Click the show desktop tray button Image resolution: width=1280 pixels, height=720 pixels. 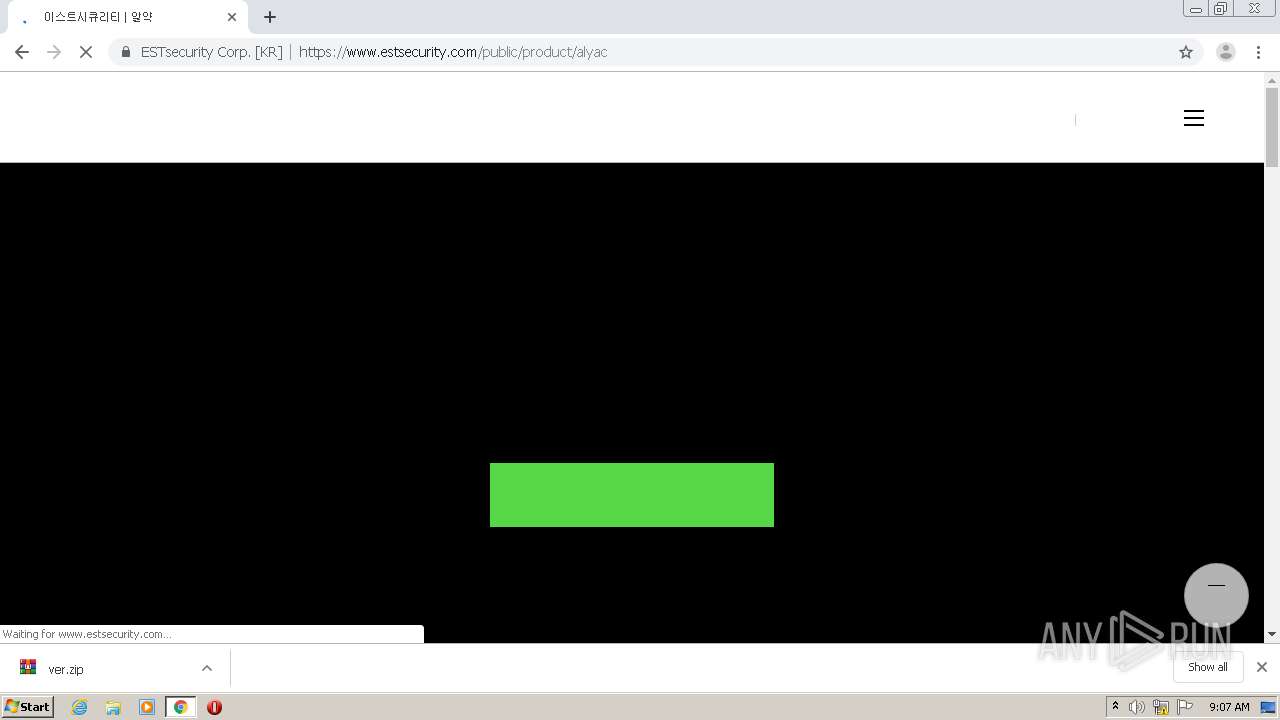[1269, 707]
